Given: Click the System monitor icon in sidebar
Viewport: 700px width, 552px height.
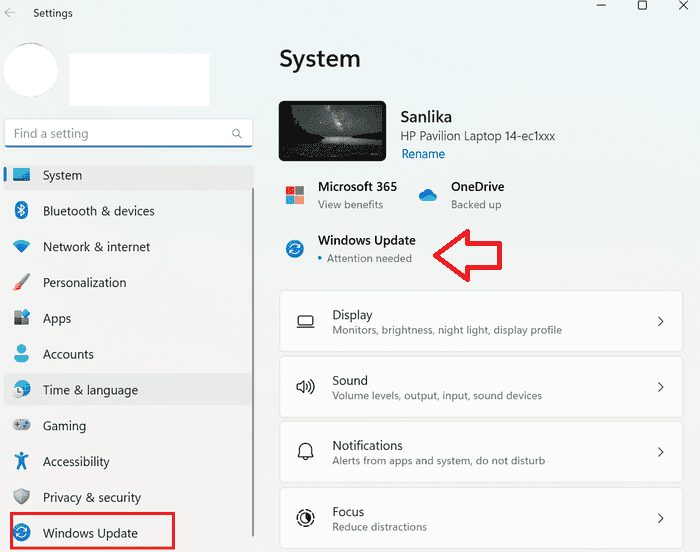Looking at the screenshot, I should (21, 175).
